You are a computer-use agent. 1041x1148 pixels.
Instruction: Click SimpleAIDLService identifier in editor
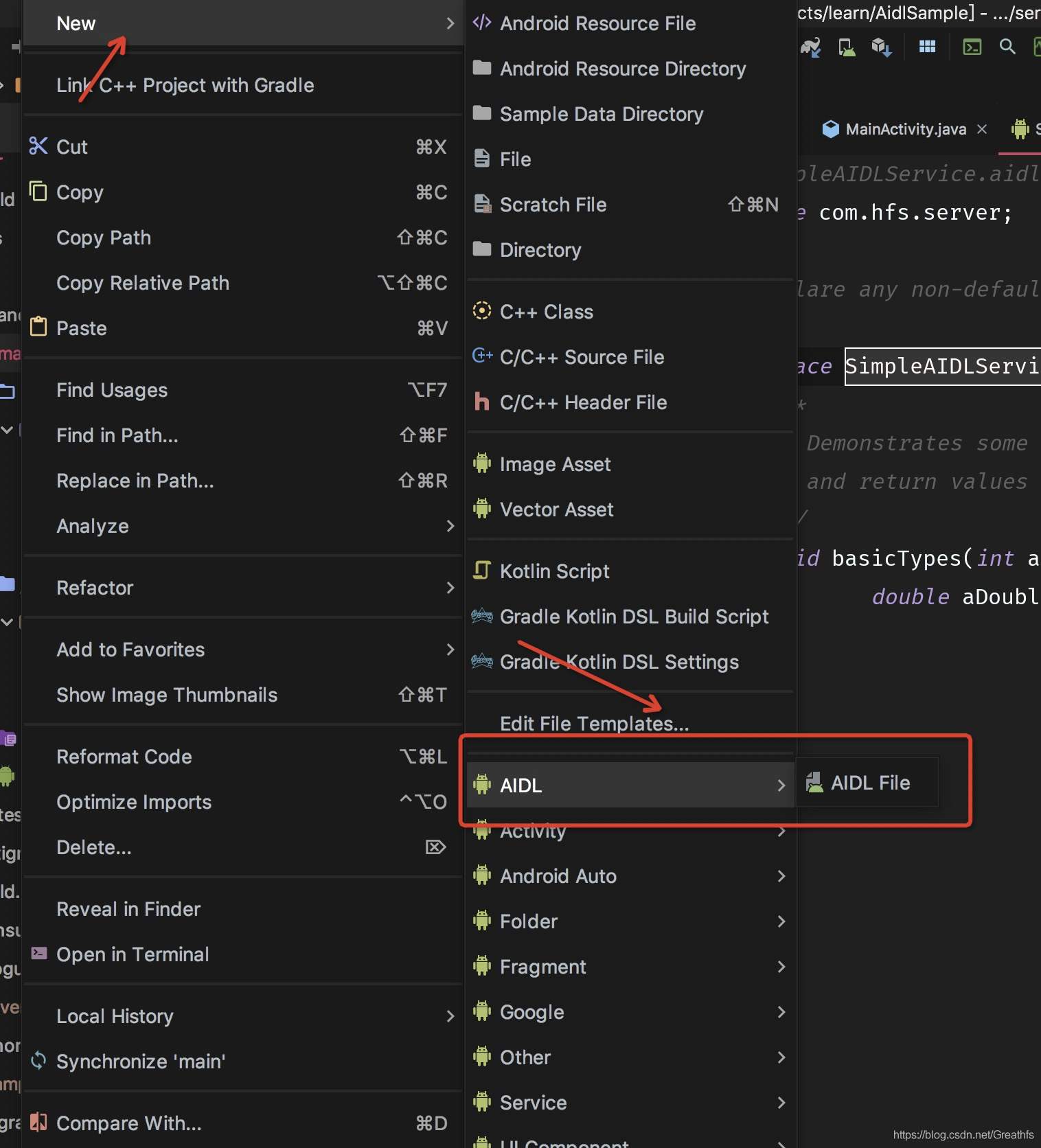[942, 366]
